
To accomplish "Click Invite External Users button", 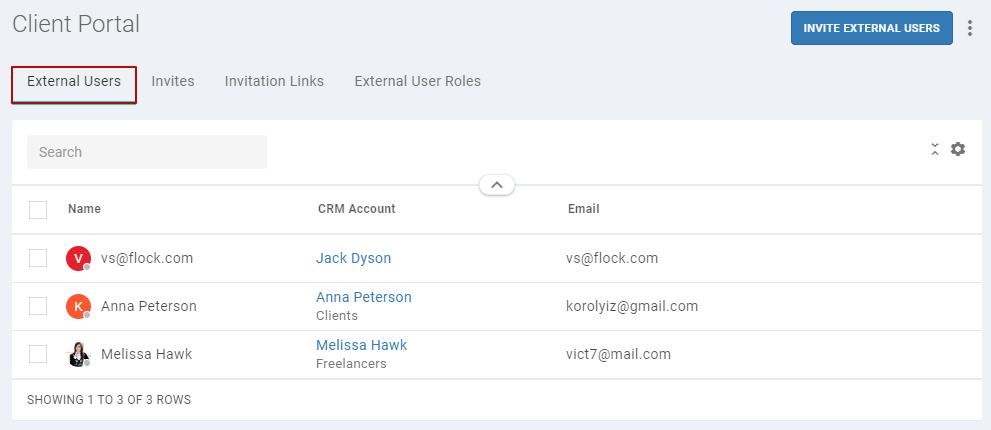I will 872,28.
